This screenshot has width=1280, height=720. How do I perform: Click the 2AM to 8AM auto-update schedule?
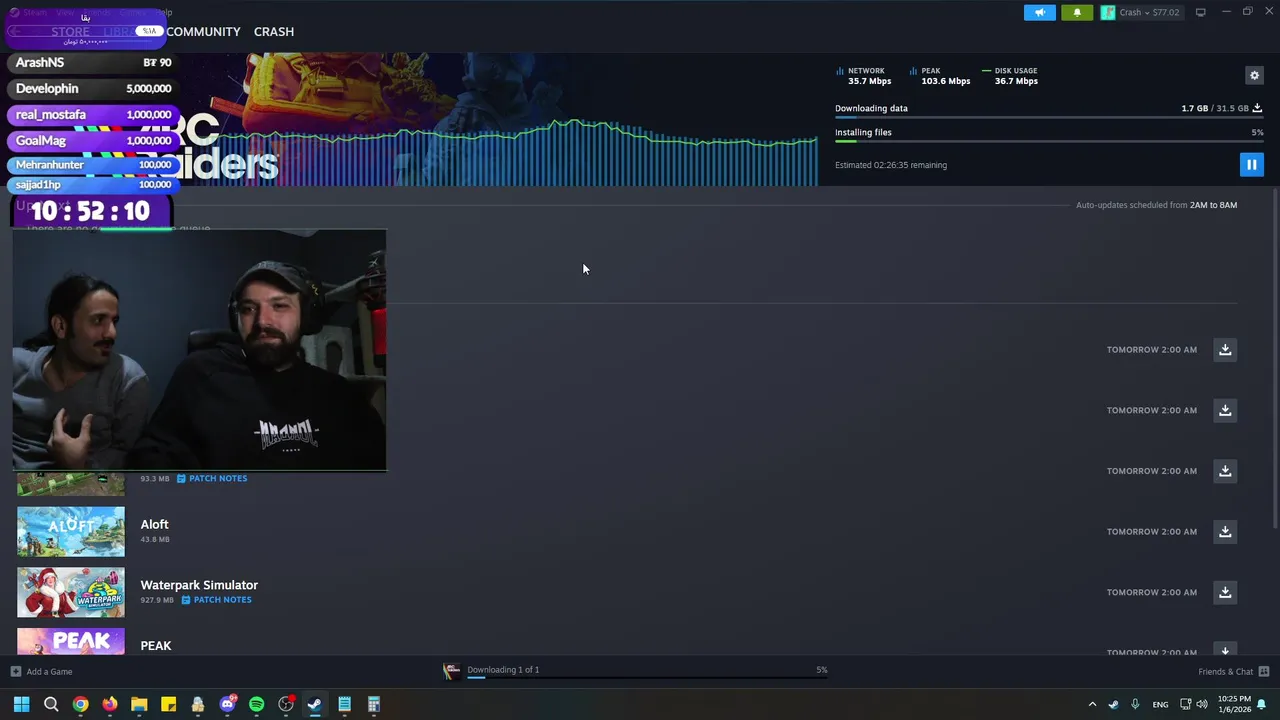pos(1213,205)
